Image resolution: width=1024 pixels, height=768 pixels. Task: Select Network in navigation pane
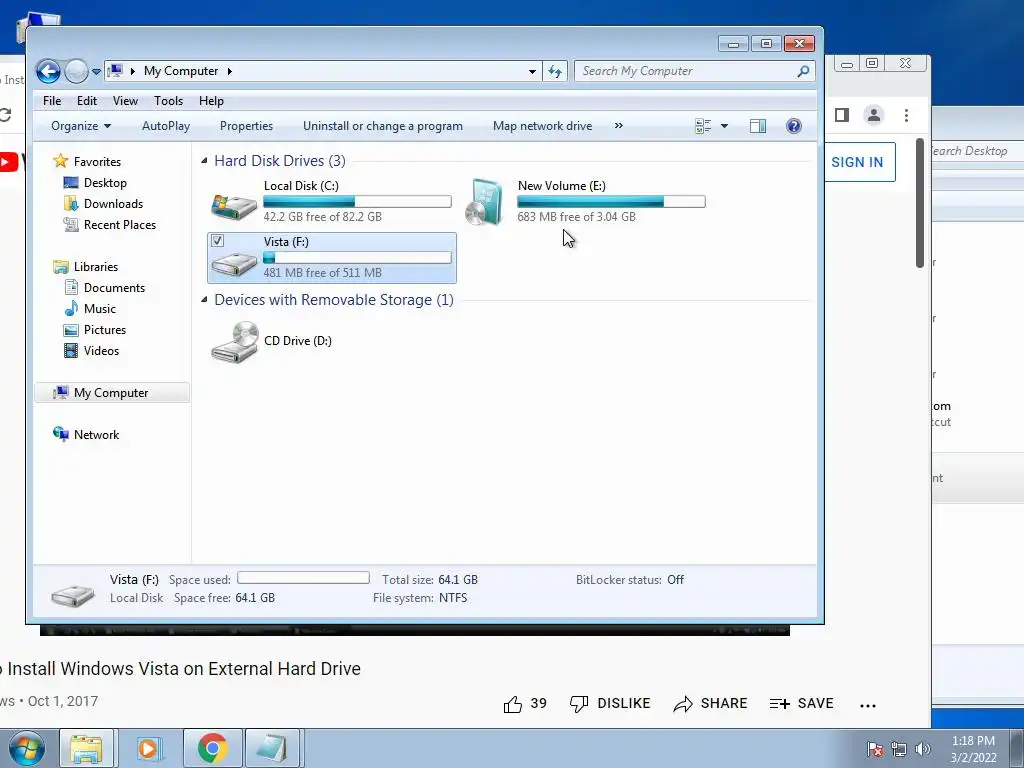(x=96, y=435)
